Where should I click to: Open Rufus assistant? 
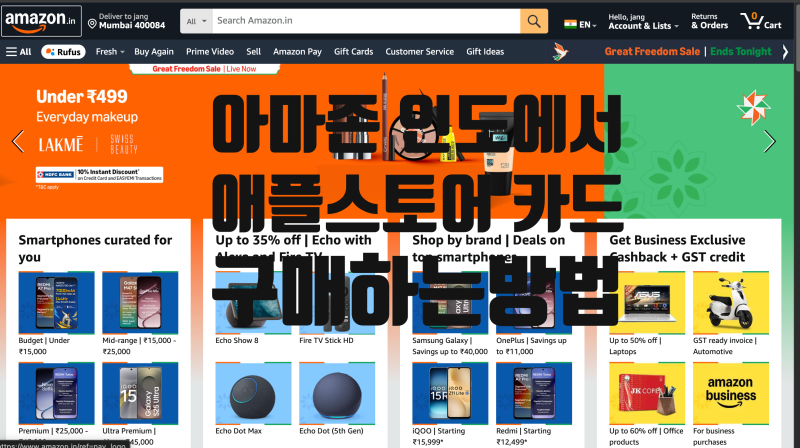coord(63,52)
